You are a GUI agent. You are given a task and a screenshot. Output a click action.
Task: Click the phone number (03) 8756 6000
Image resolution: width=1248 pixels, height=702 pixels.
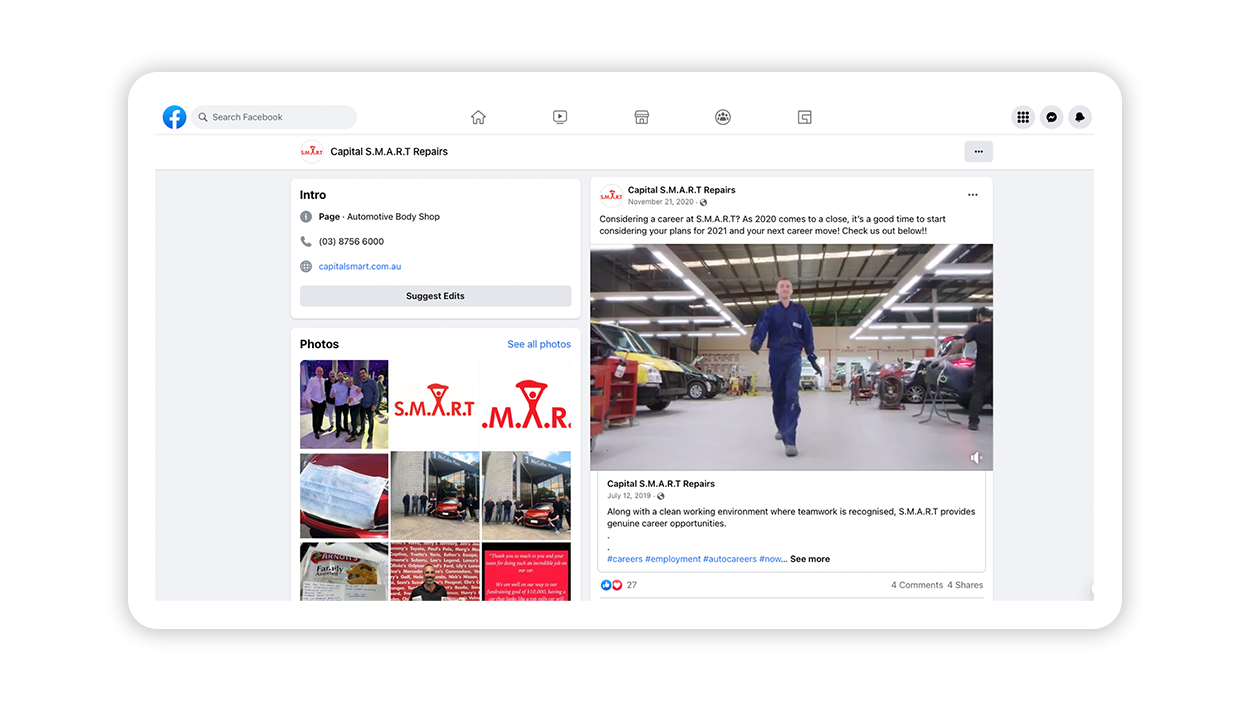[x=351, y=242]
